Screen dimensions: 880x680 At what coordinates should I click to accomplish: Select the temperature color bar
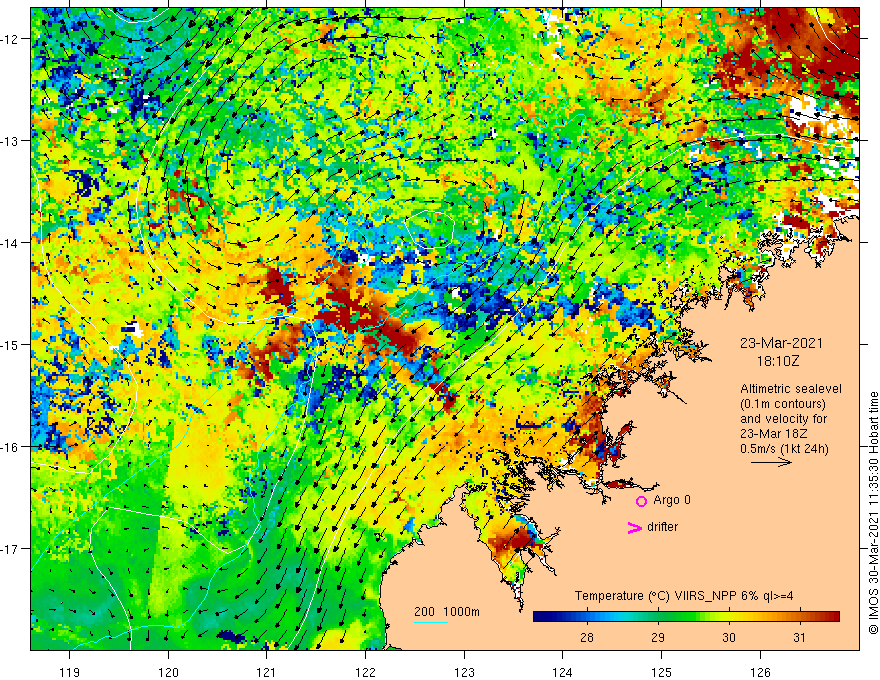point(686,617)
